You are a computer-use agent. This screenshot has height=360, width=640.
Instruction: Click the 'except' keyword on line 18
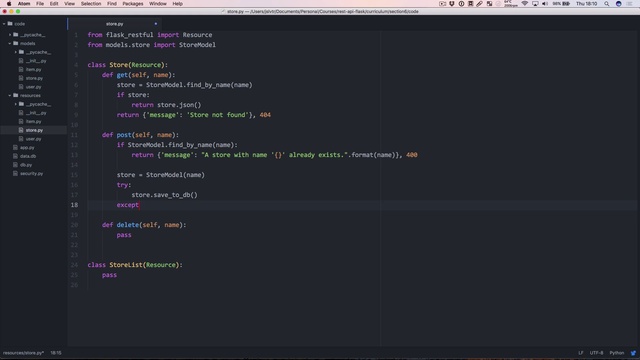[127, 205]
